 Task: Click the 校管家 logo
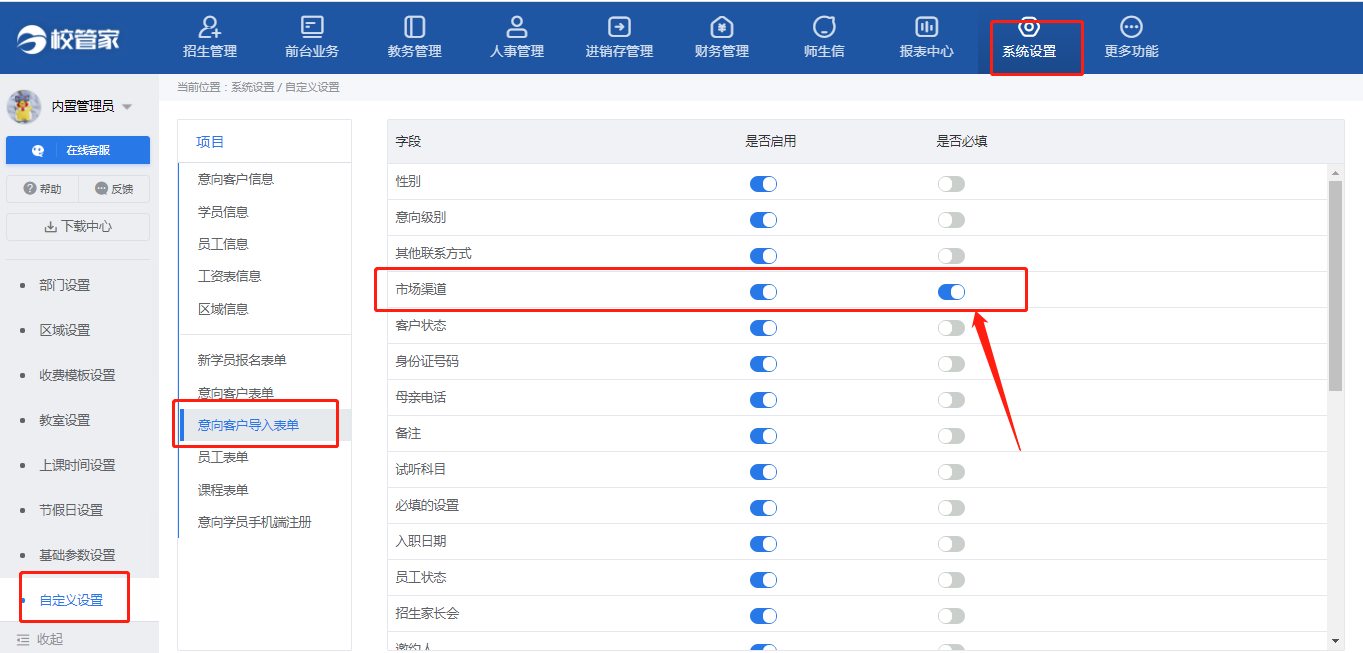69,39
